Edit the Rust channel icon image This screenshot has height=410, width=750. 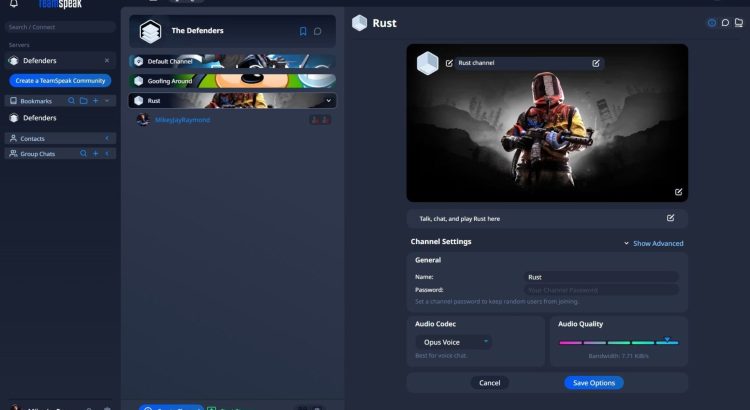pos(449,63)
